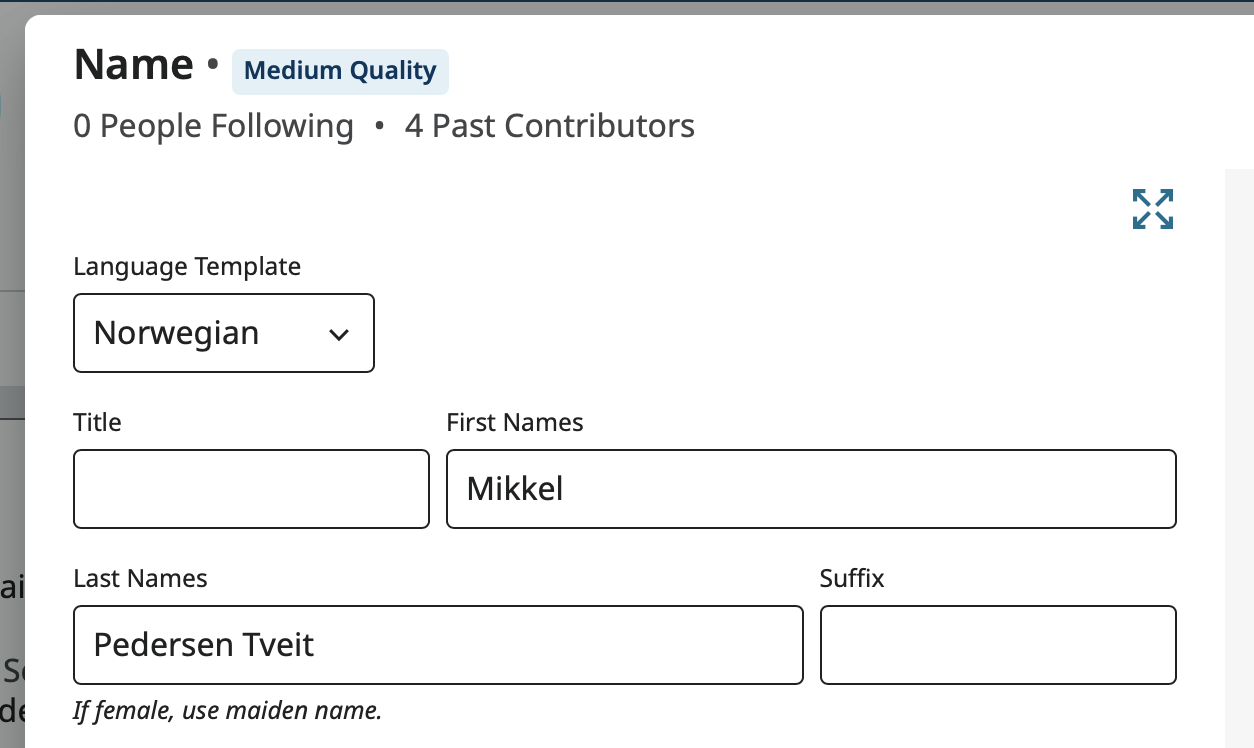Click the chevron arrow in the Norwegian selector
This screenshot has width=1254, height=748.
(339, 335)
